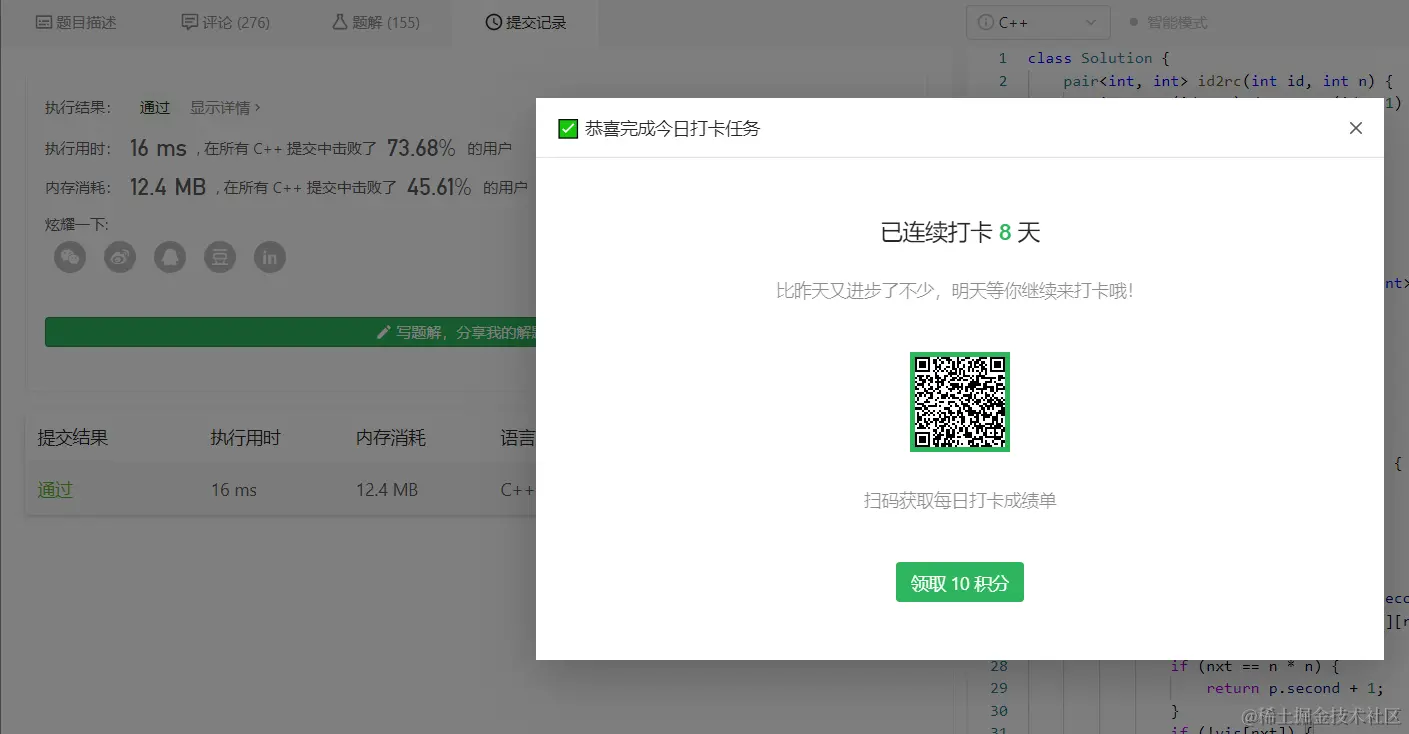The width and height of the screenshot is (1409, 734).
Task: Click the 执行用时 column header
Action: 246,438
